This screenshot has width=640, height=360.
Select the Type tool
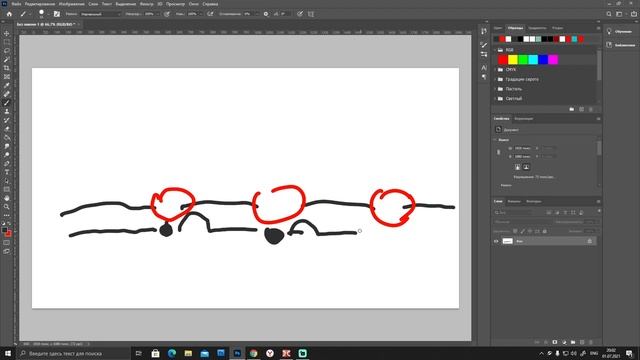tap(7, 172)
